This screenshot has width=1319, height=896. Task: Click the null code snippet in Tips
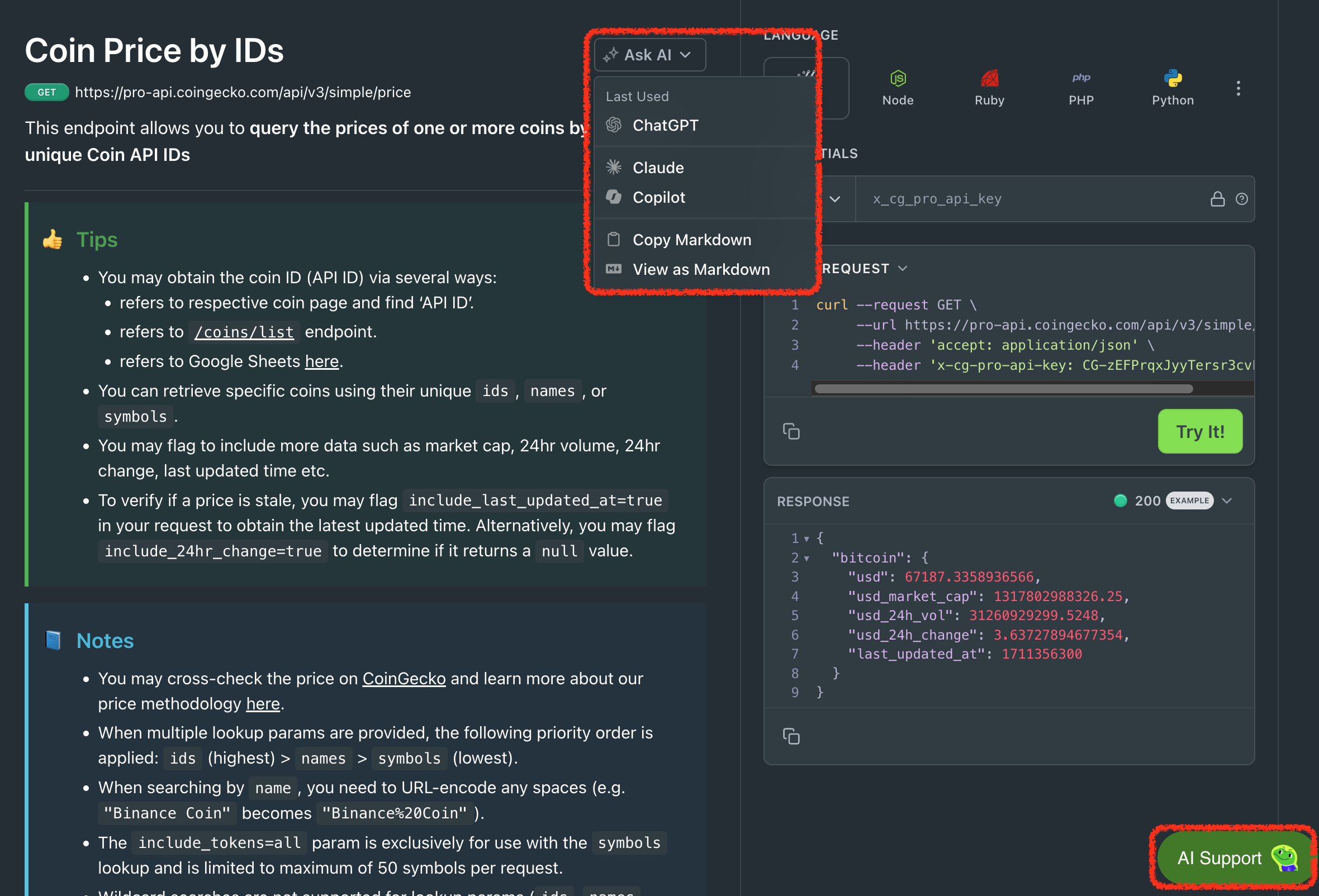point(559,551)
